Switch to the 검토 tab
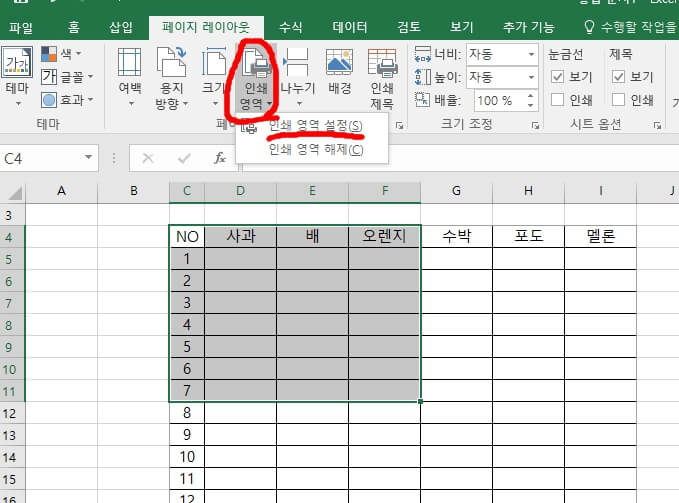This screenshot has width=679, height=503. tap(409, 28)
